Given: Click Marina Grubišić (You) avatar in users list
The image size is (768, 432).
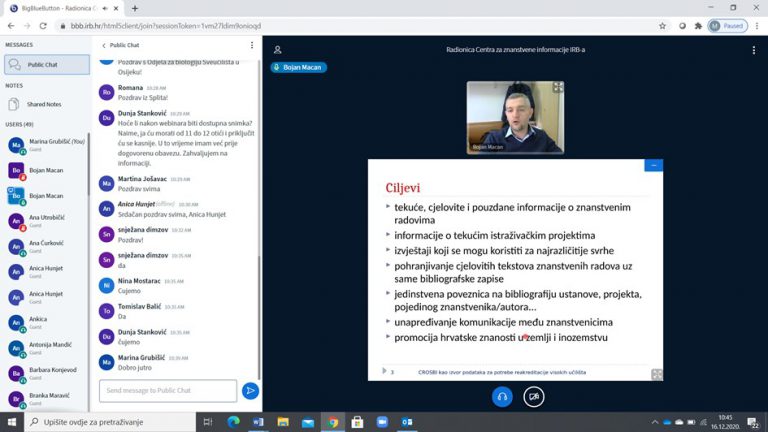Looking at the screenshot, I should (x=16, y=145).
